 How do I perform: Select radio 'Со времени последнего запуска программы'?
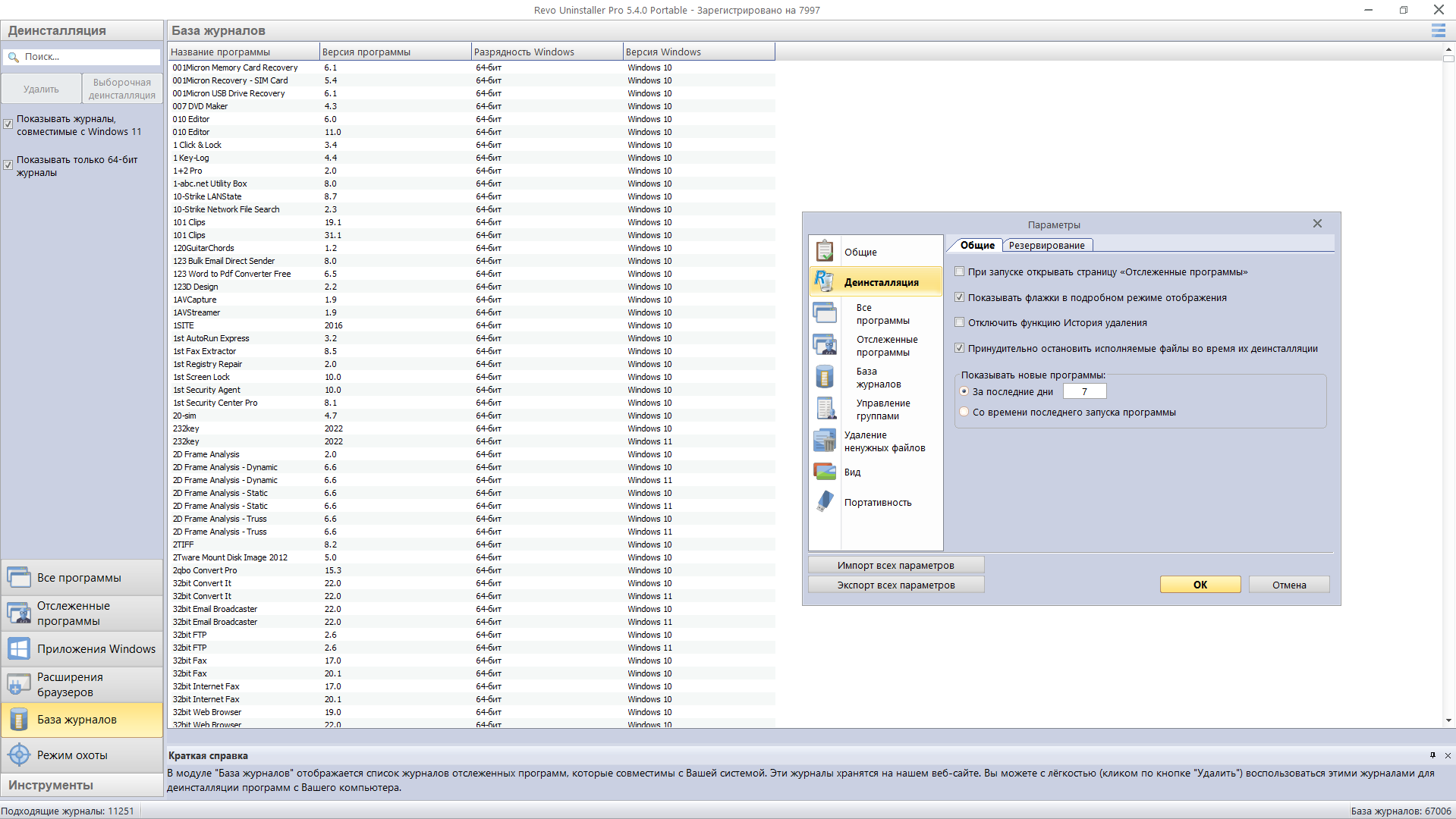tap(964, 412)
